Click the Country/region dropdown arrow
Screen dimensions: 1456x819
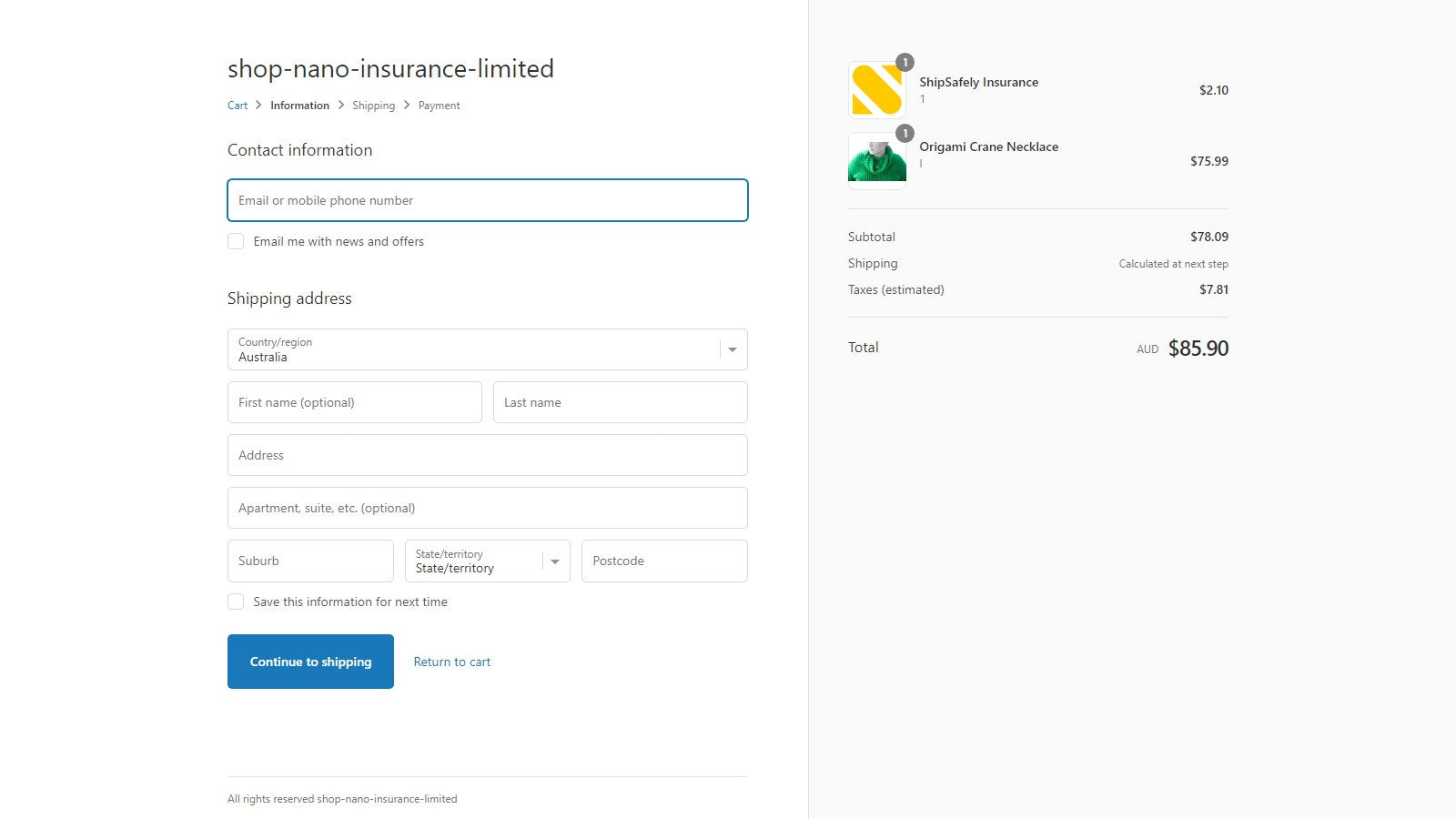point(733,349)
